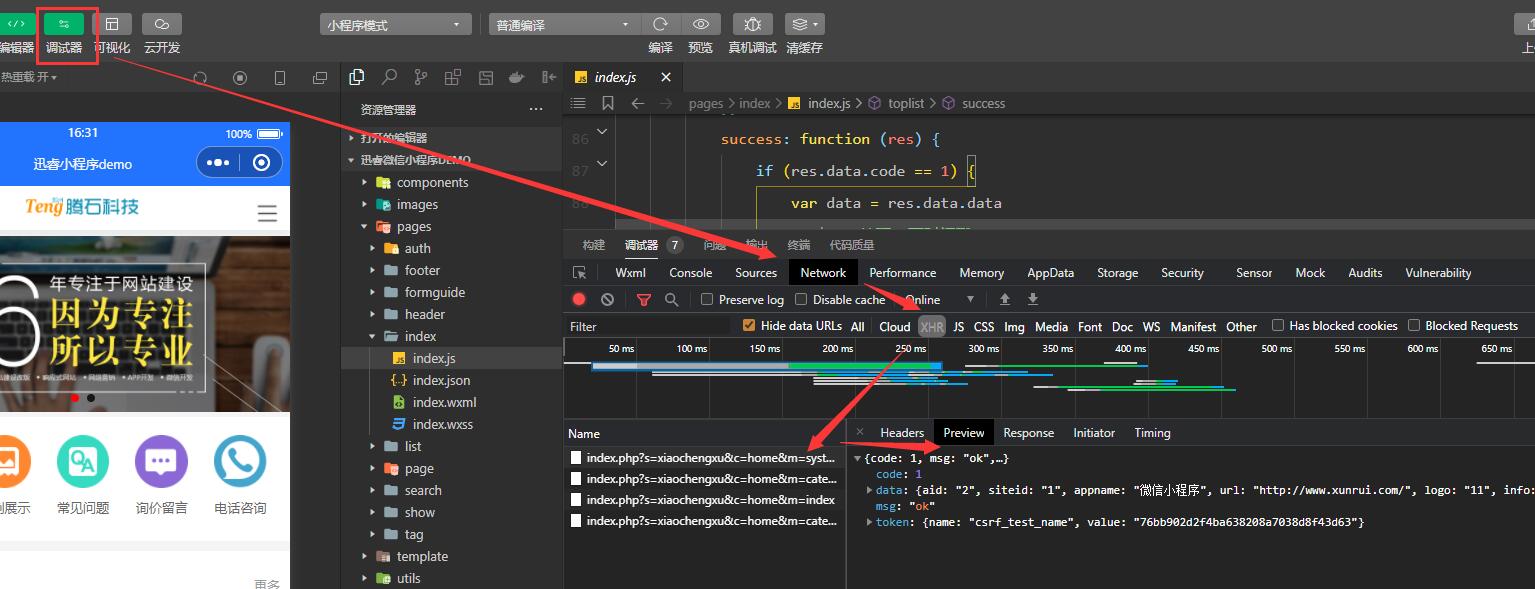Click the clear network log icon
This screenshot has width=1535, height=589.
tap(607, 299)
